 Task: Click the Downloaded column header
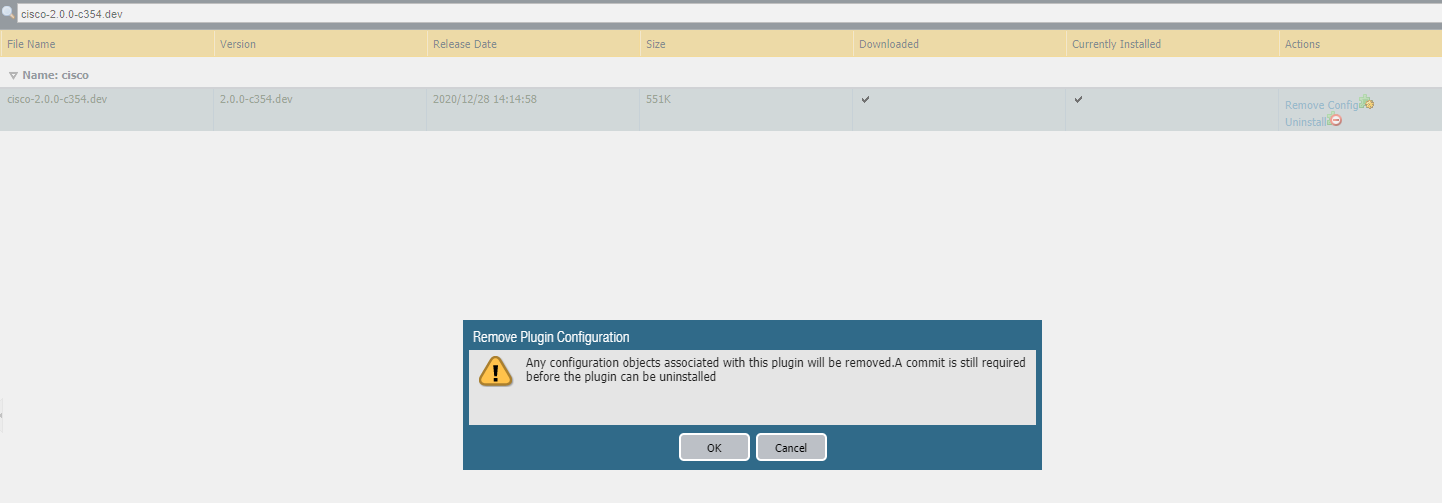959,44
